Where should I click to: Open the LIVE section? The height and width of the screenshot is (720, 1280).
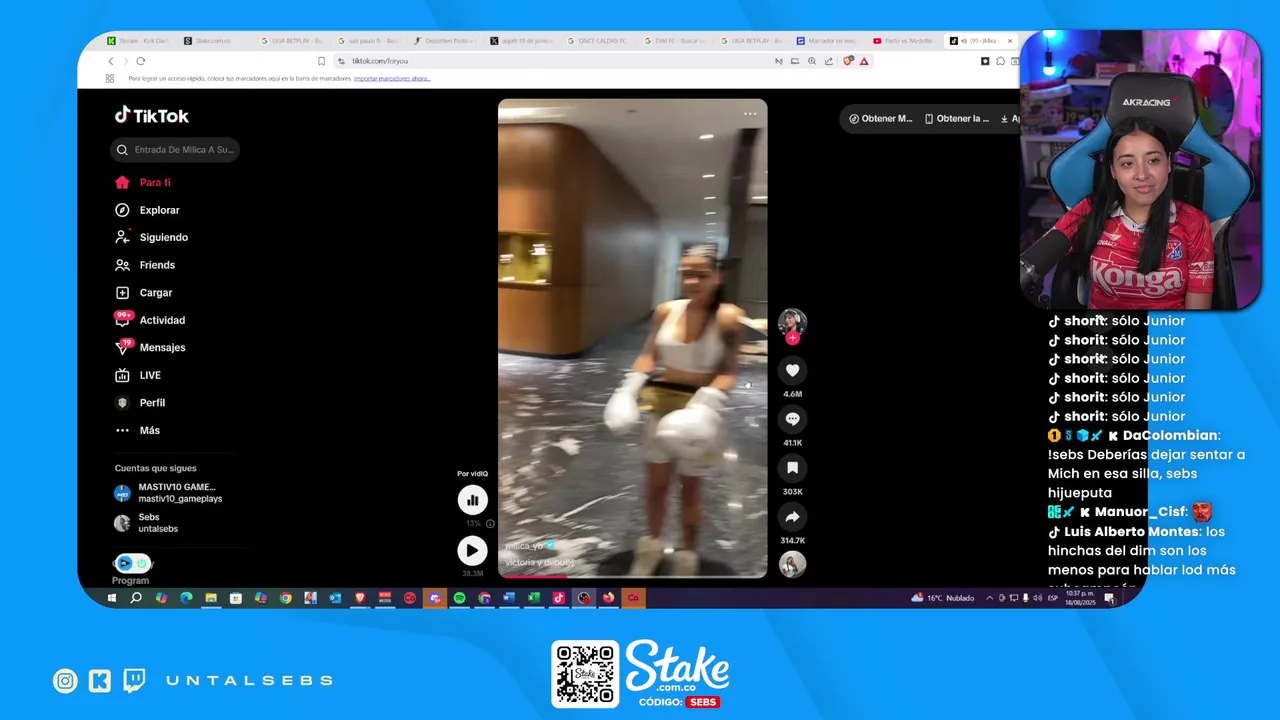point(138,375)
